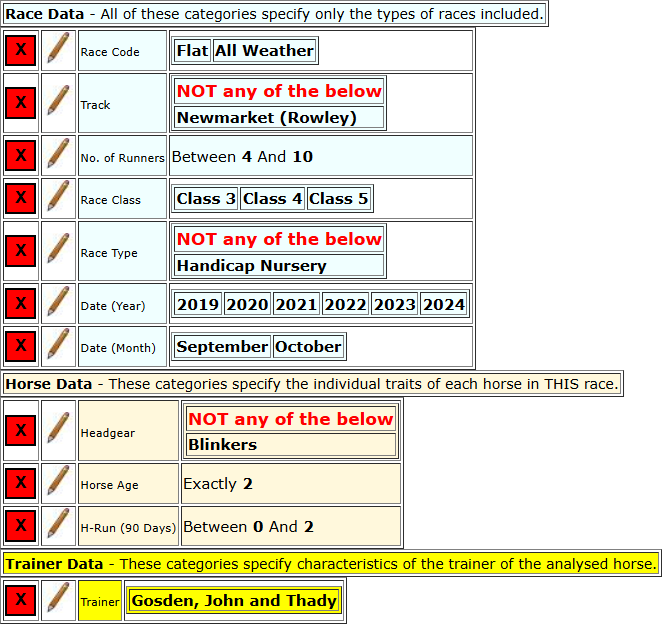Select the 2024 year value

[444, 304]
